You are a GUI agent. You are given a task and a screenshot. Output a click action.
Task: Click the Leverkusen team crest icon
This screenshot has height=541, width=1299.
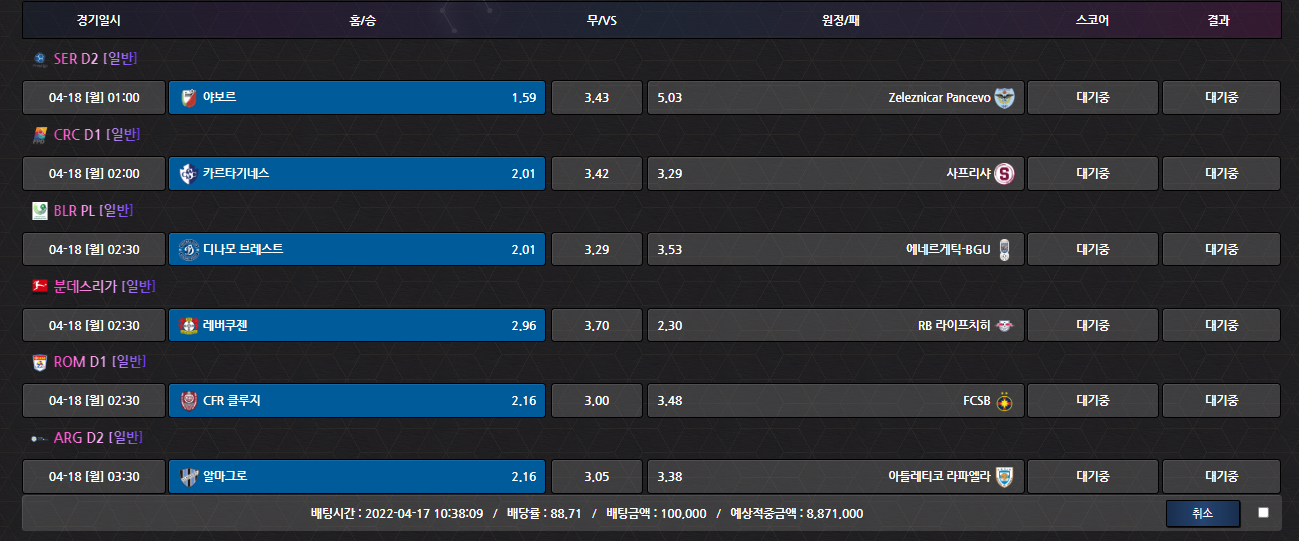coord(188,325)
